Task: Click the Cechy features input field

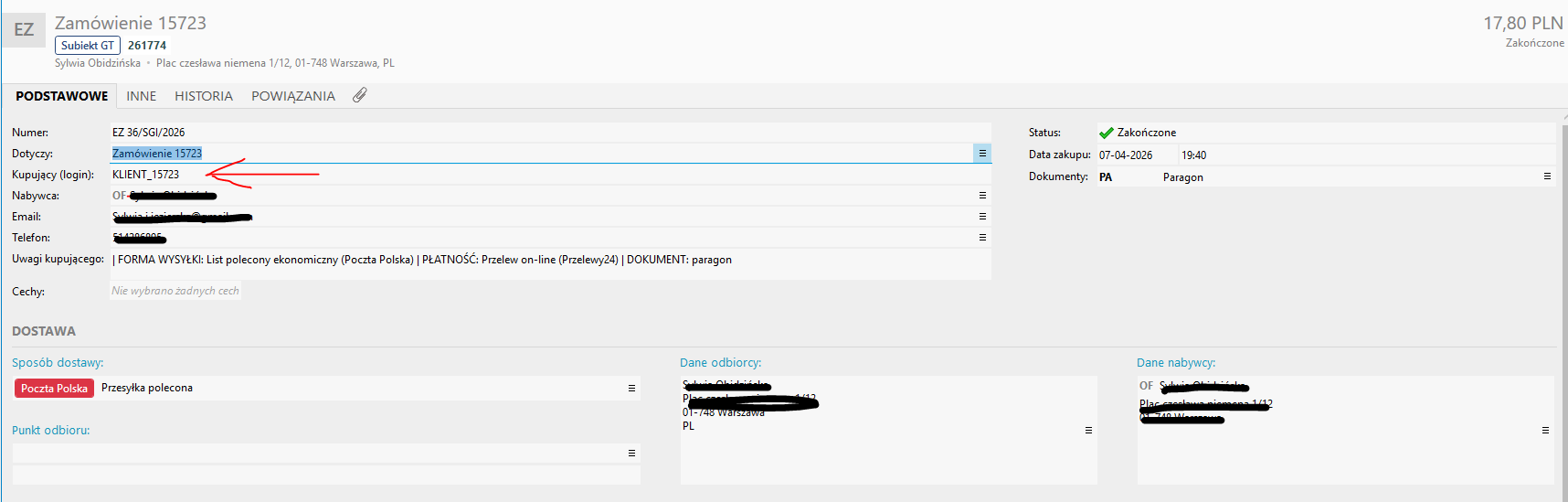Action: [175, 291]
